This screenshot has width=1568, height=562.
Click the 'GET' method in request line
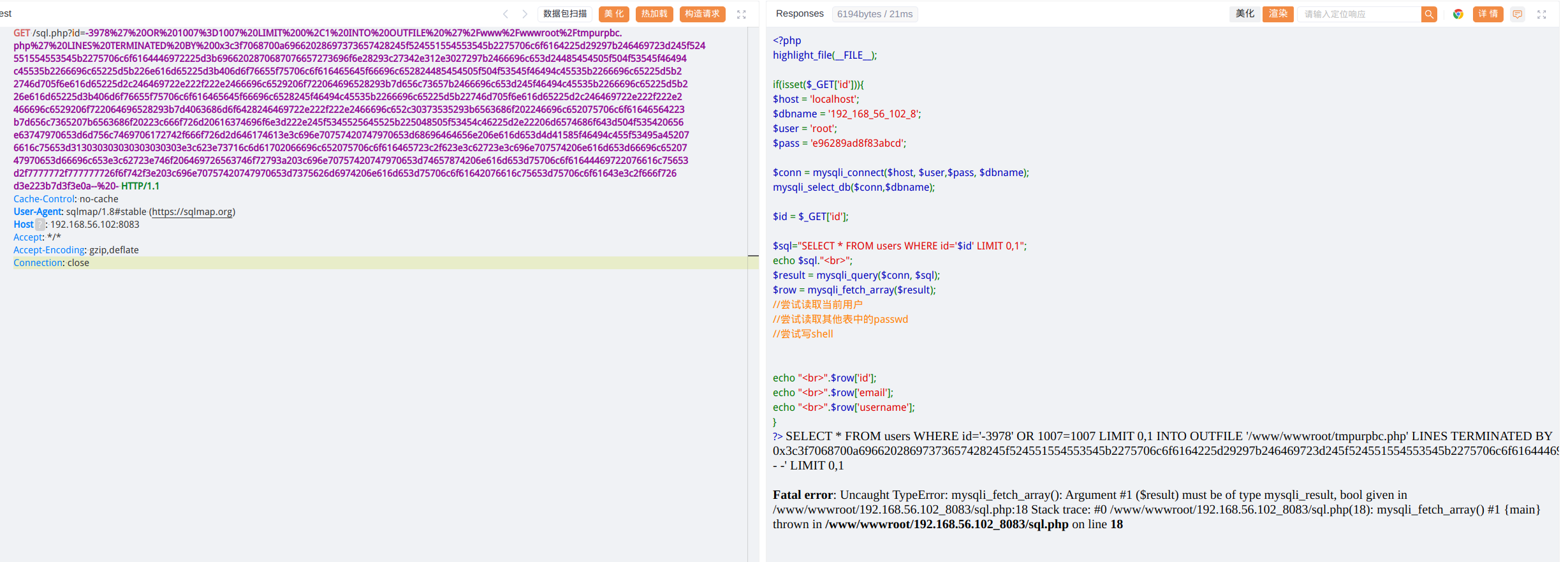click(x=22, y=33)
